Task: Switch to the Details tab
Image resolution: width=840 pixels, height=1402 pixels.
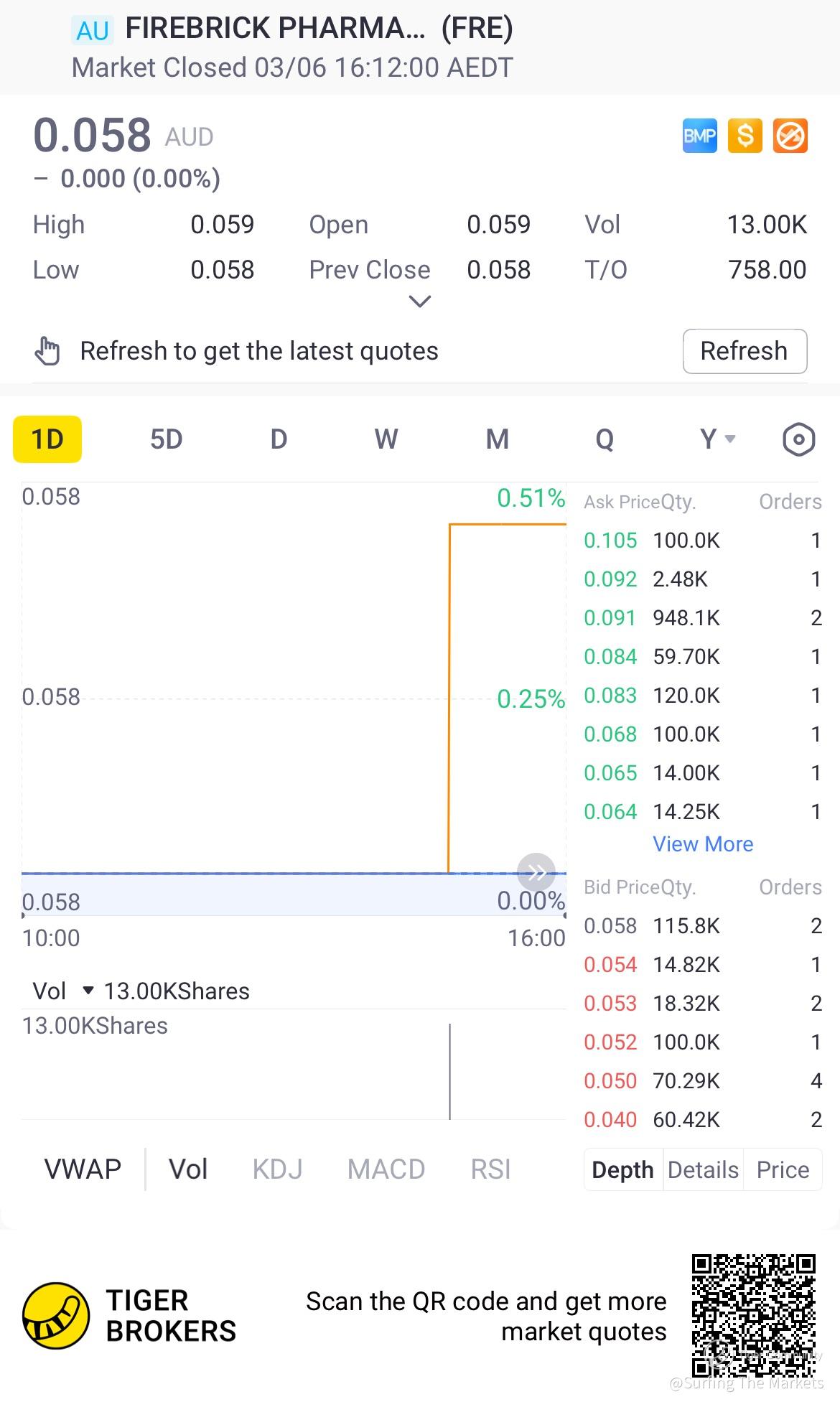Action: [x=703, y=1170]
